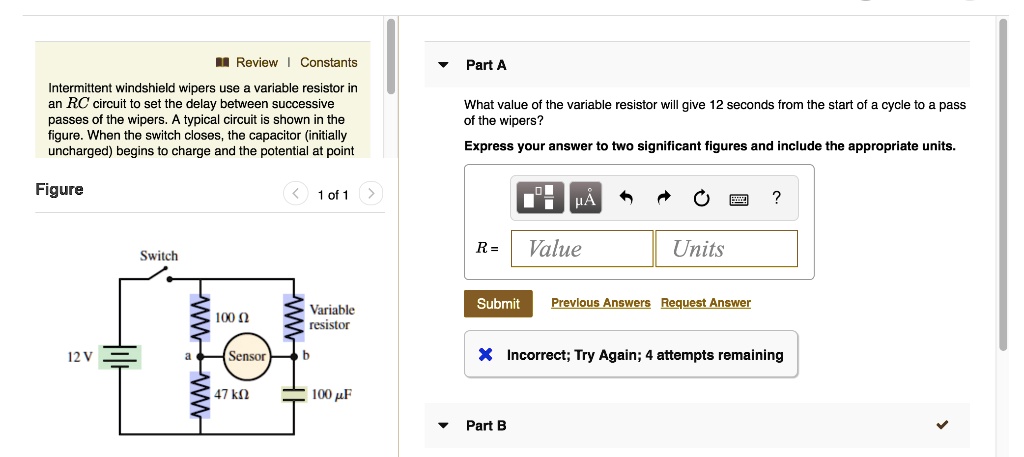Click the Units input field
Image resolution: width=1024 pixels, height=457 pixels.
(x=726, y=249)
